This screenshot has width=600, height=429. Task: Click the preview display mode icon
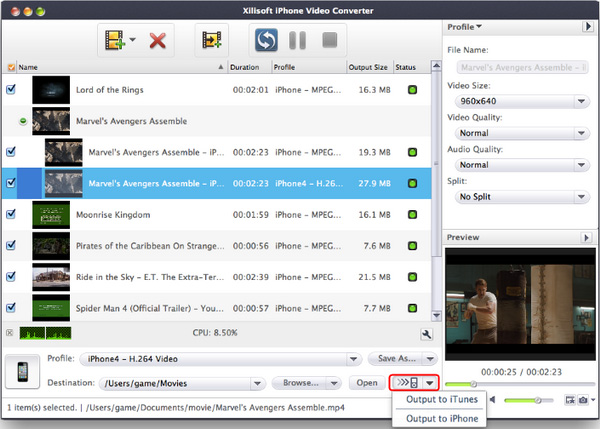pos(570,400)
